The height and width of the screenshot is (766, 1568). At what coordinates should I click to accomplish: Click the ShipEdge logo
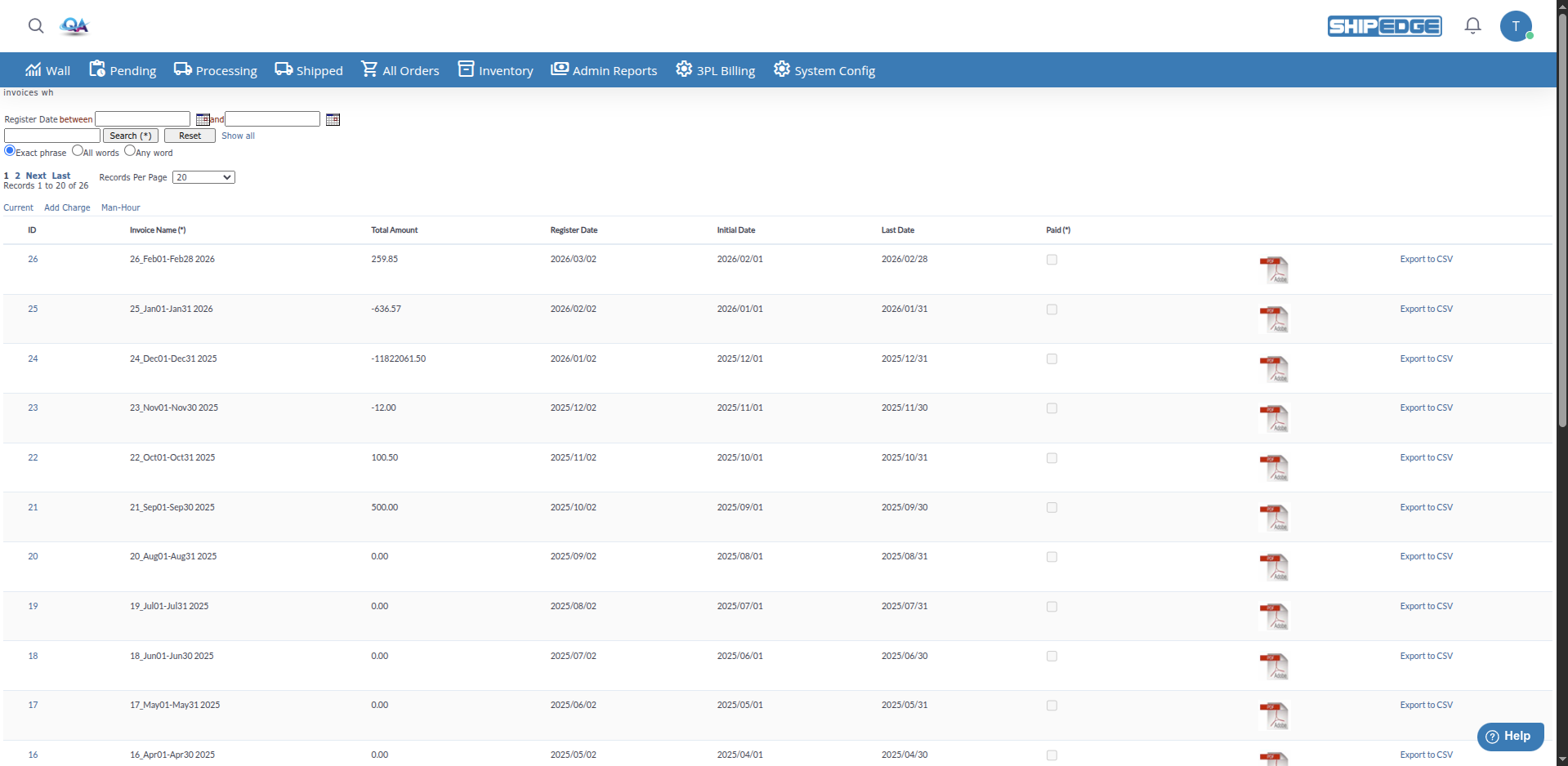[1384, 26]
